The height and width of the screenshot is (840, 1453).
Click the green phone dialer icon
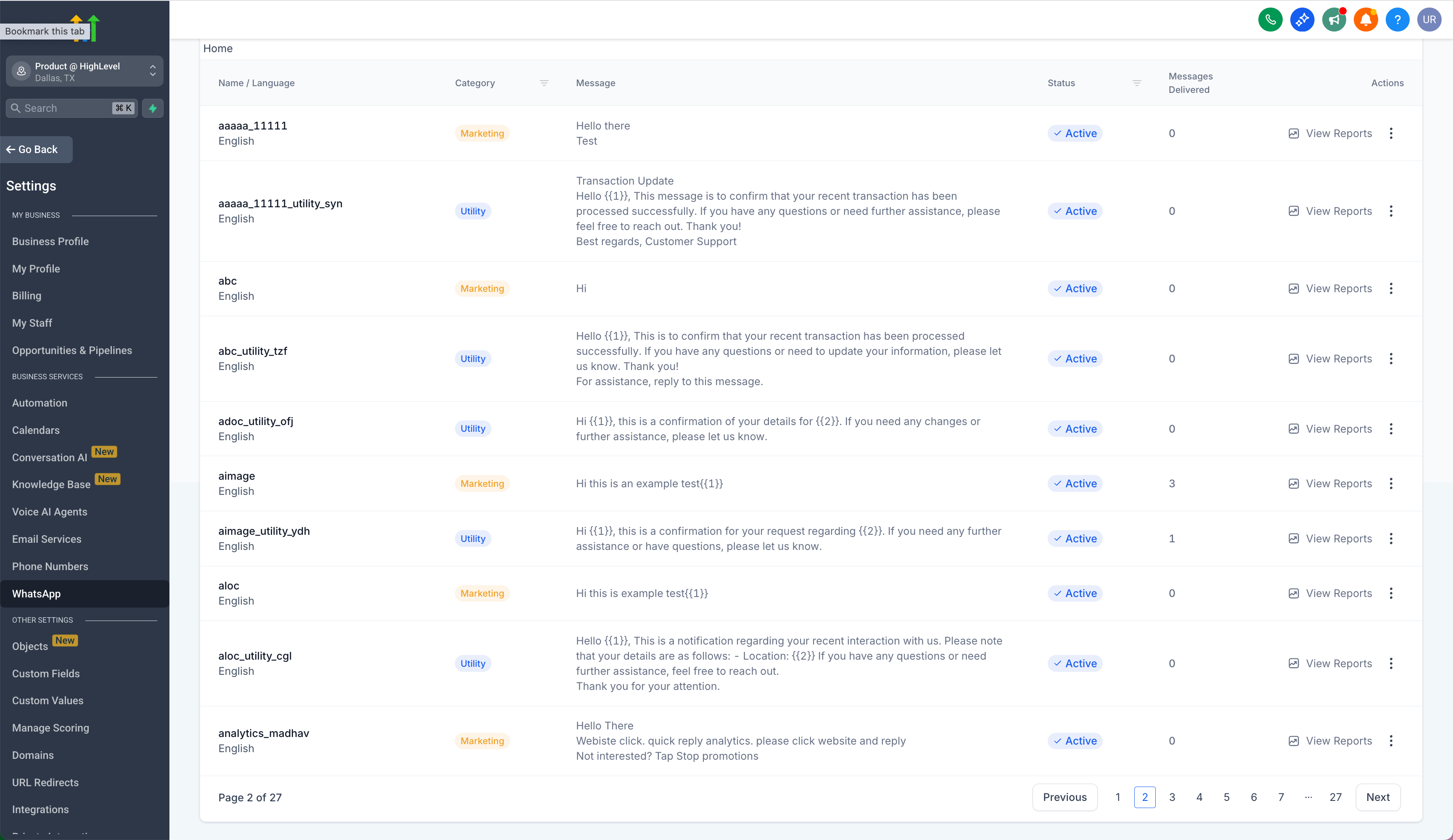coord(1270,20)
